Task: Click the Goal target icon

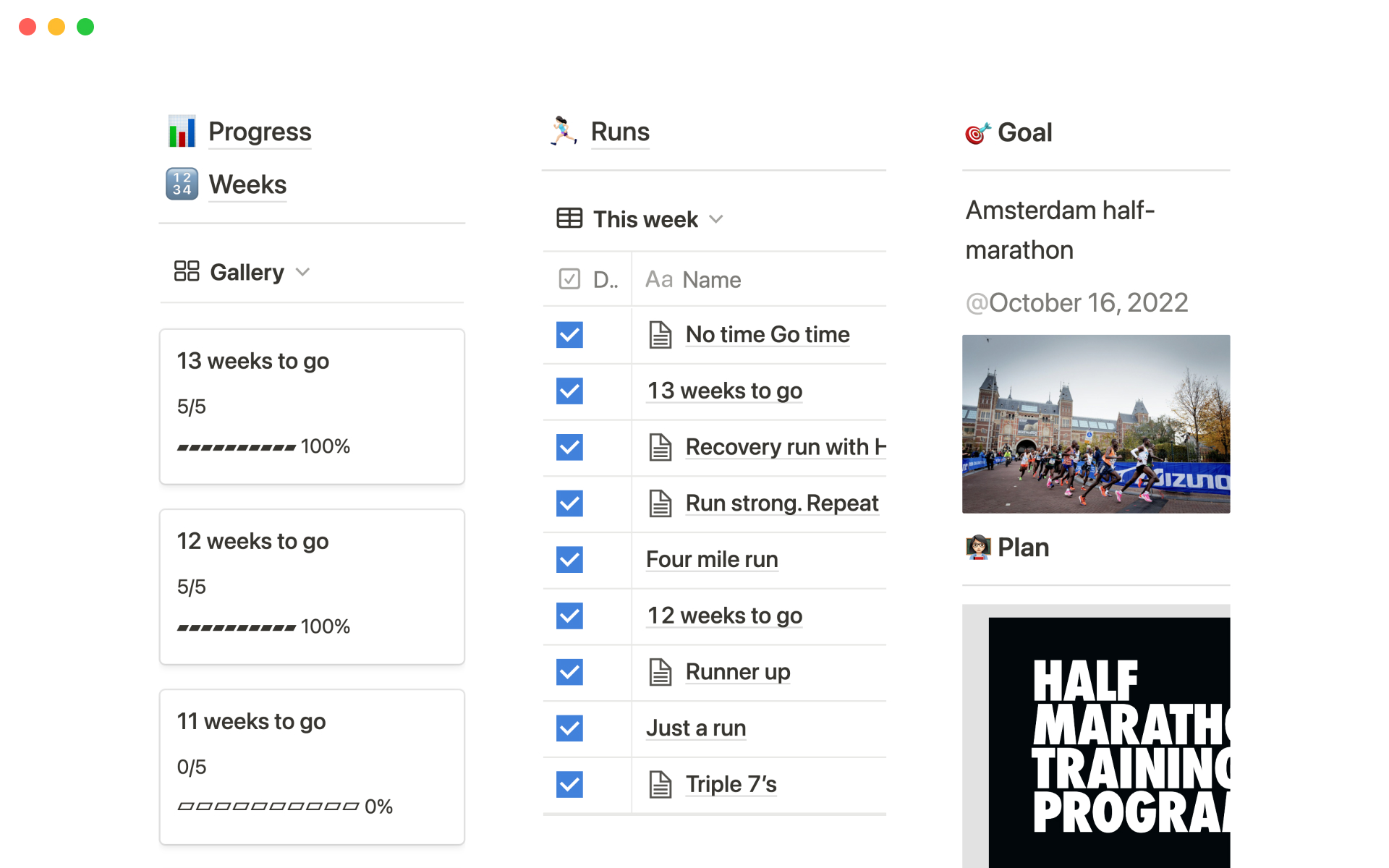Action: (x=977, y=133)
